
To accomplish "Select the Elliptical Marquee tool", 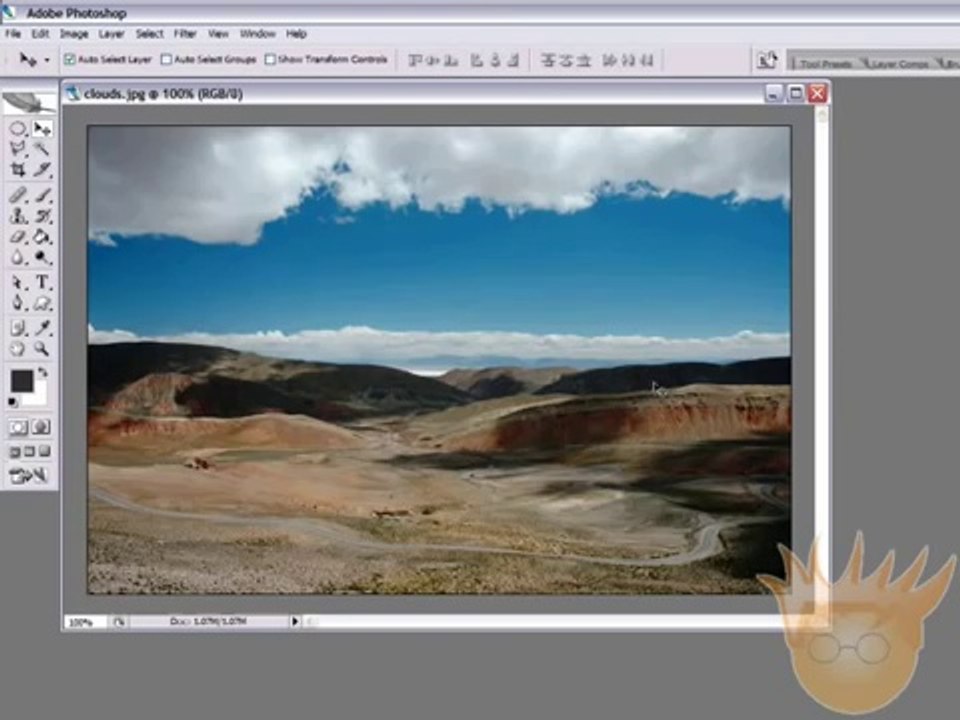I will (x=18, y=129).
